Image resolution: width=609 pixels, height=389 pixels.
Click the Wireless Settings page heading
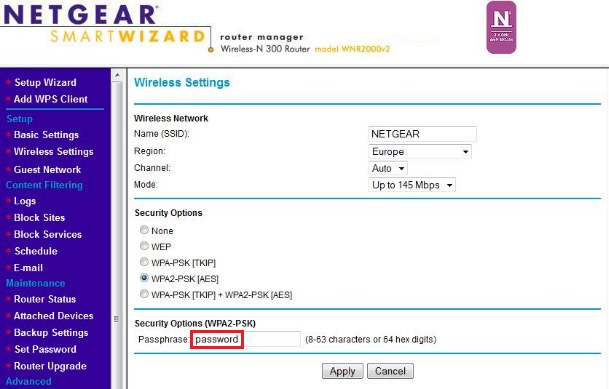(x=182, y=82)
